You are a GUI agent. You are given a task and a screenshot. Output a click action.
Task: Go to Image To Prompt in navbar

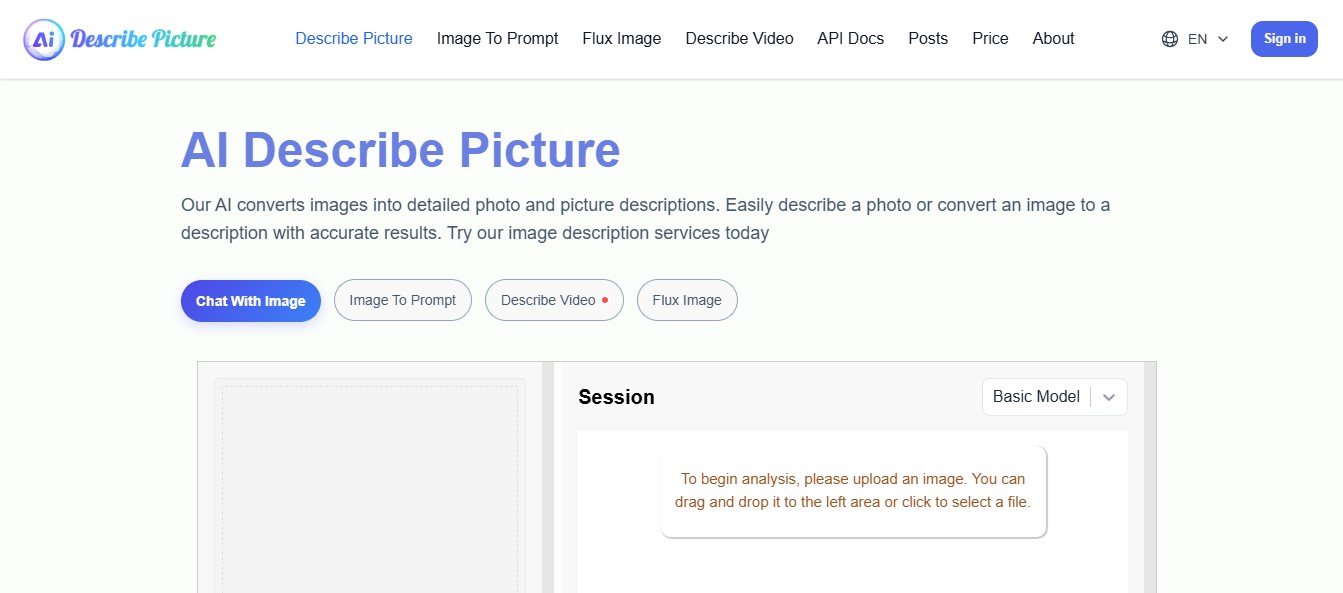[497, 39]
